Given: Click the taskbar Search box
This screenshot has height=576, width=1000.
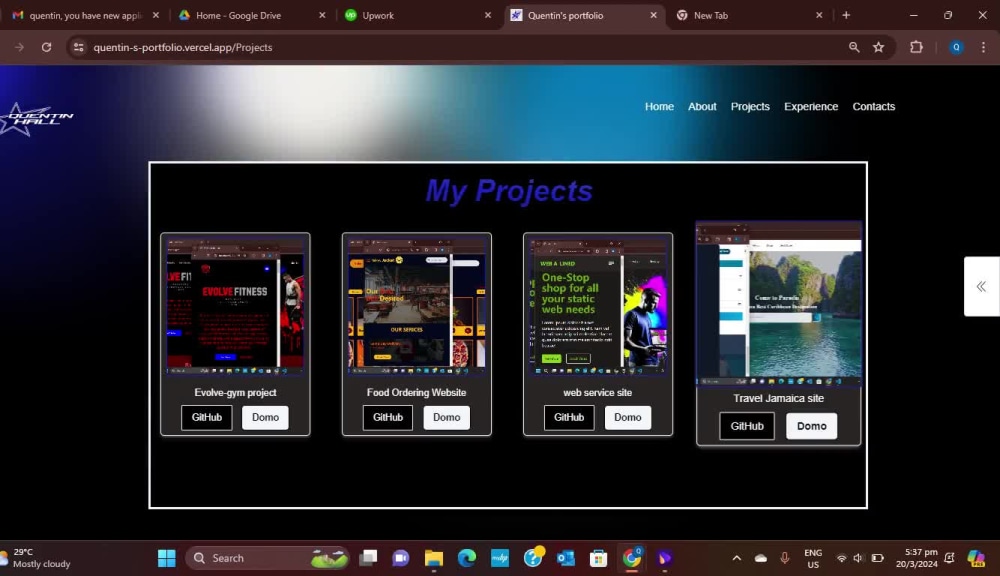Looking at the screenshot, I should (268, 558).
